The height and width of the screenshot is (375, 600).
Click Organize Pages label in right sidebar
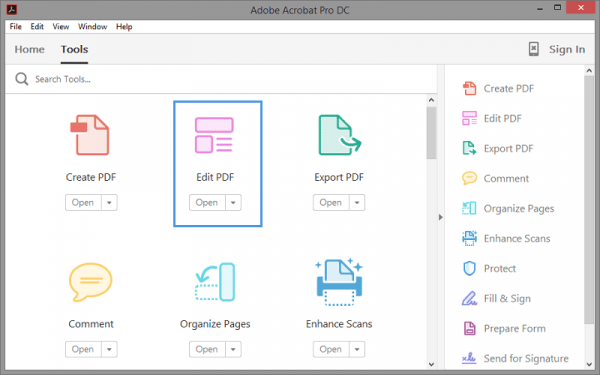coord(519,209)
